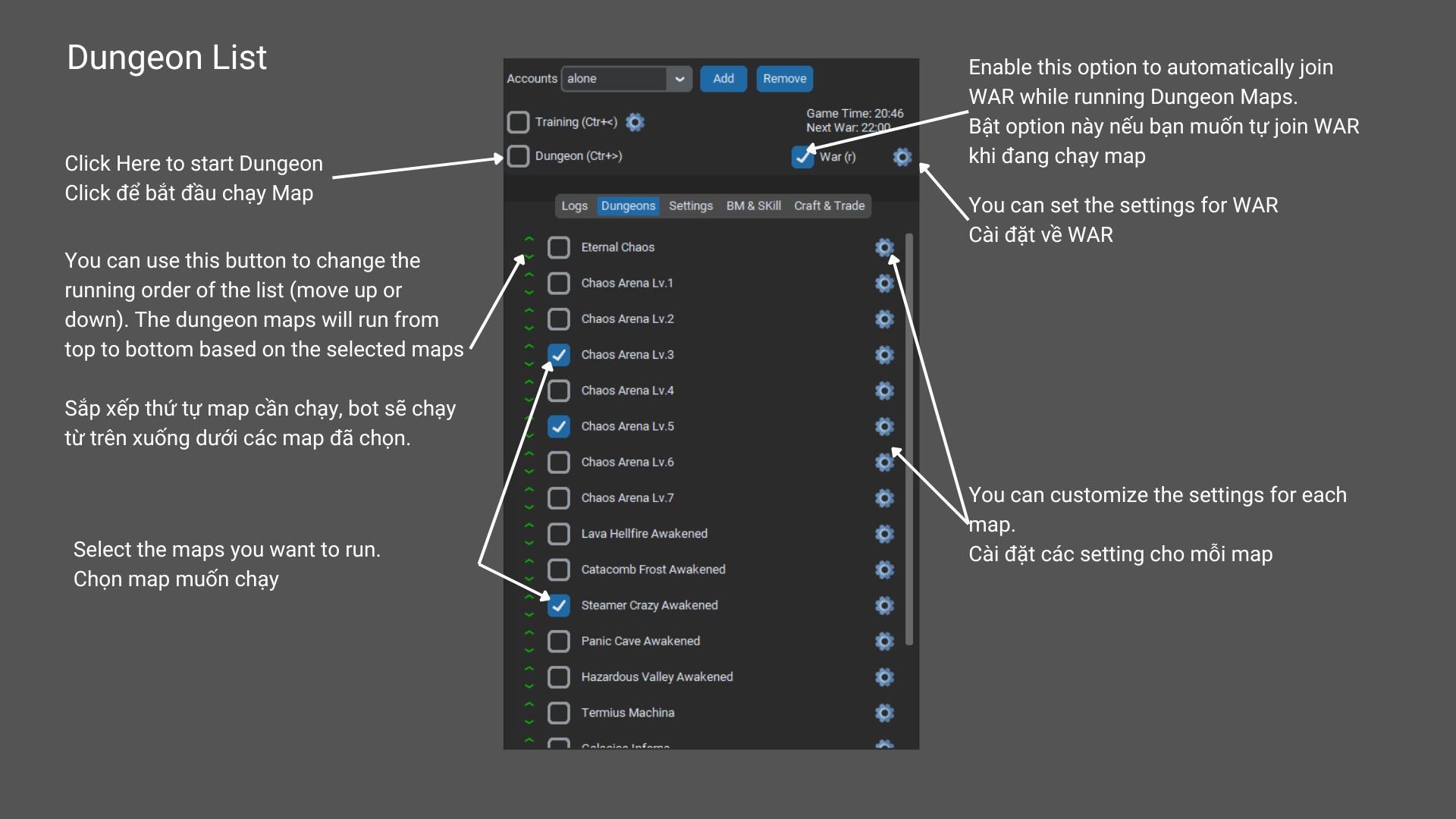Image resolution: width=1456 pixels, height=819 pixels.
Task: Open settings gear for Chaos Arena Lv.3
Action: tap(884, 354)
